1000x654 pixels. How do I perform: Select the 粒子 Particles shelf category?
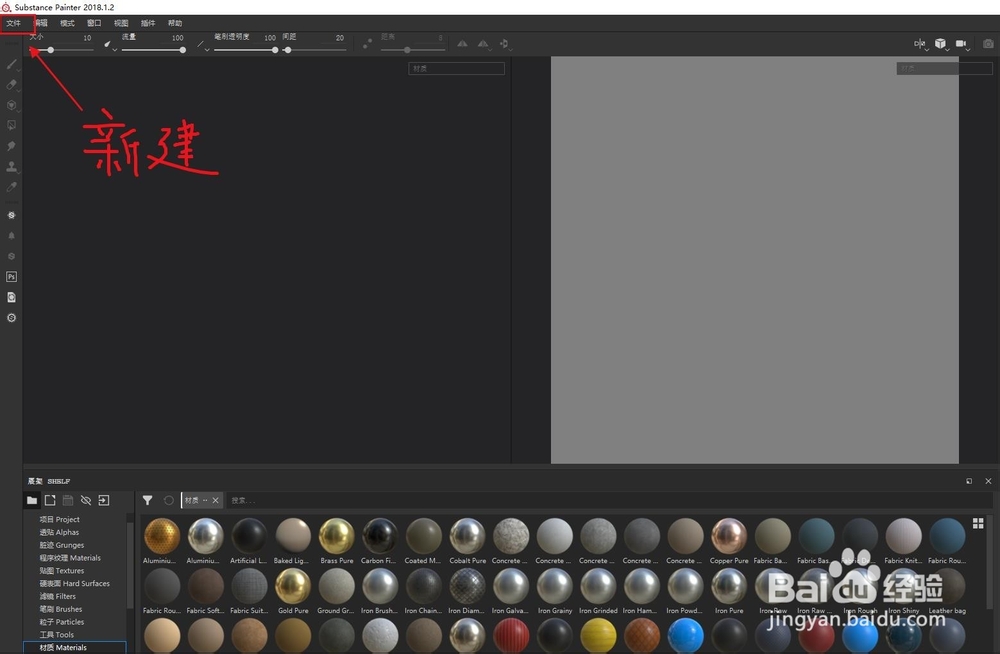(62, 621)
